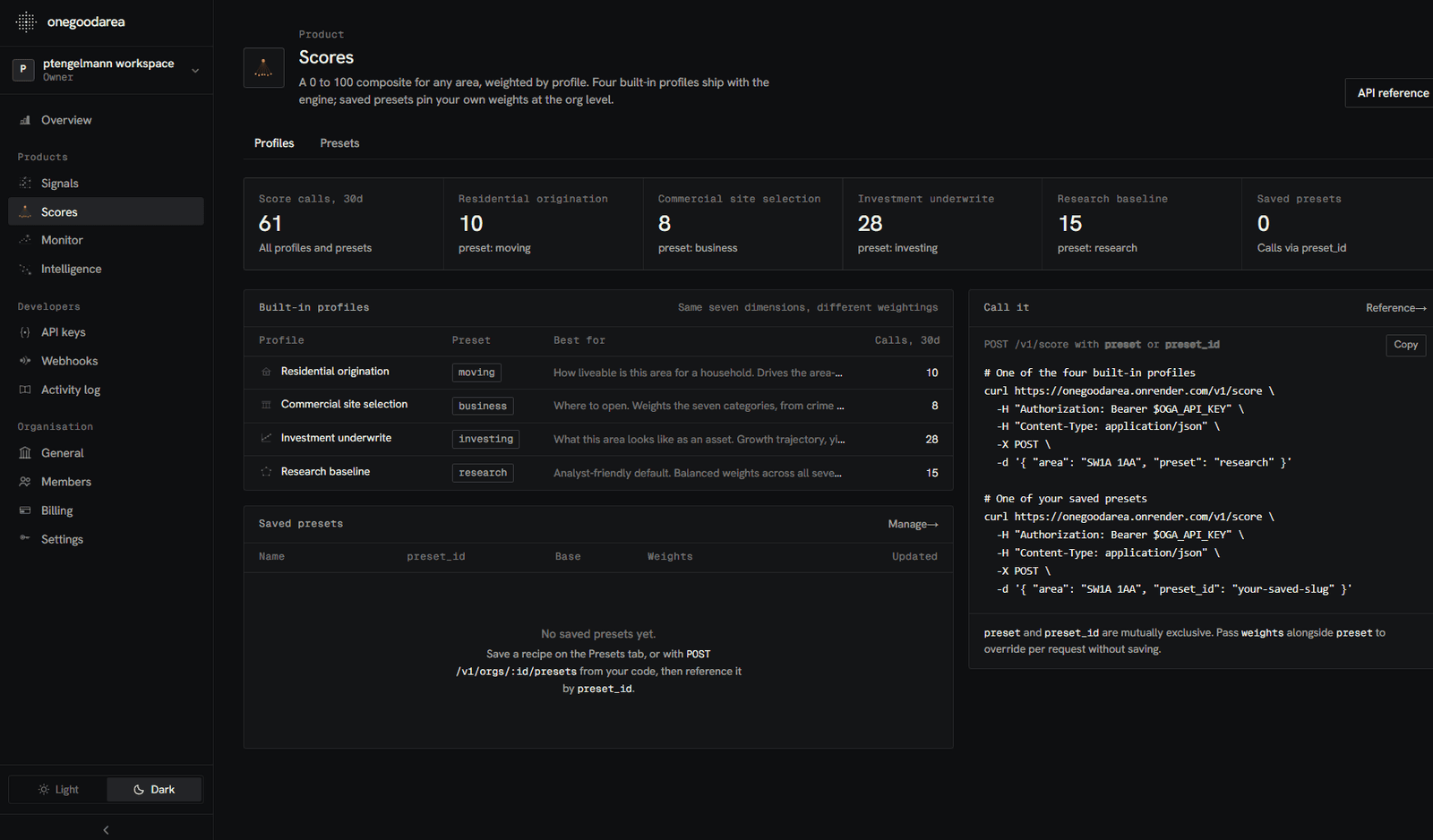Click the Score calls, 30d stat card
Image resolution: width=1433 pixels, height=840 pixels.
click(x=344, y=224)
